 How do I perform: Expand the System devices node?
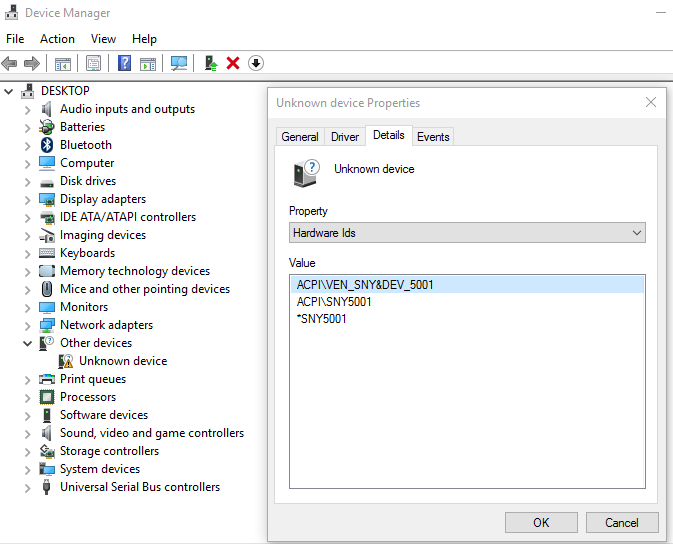pyautogui.click(x=28, y=470)
